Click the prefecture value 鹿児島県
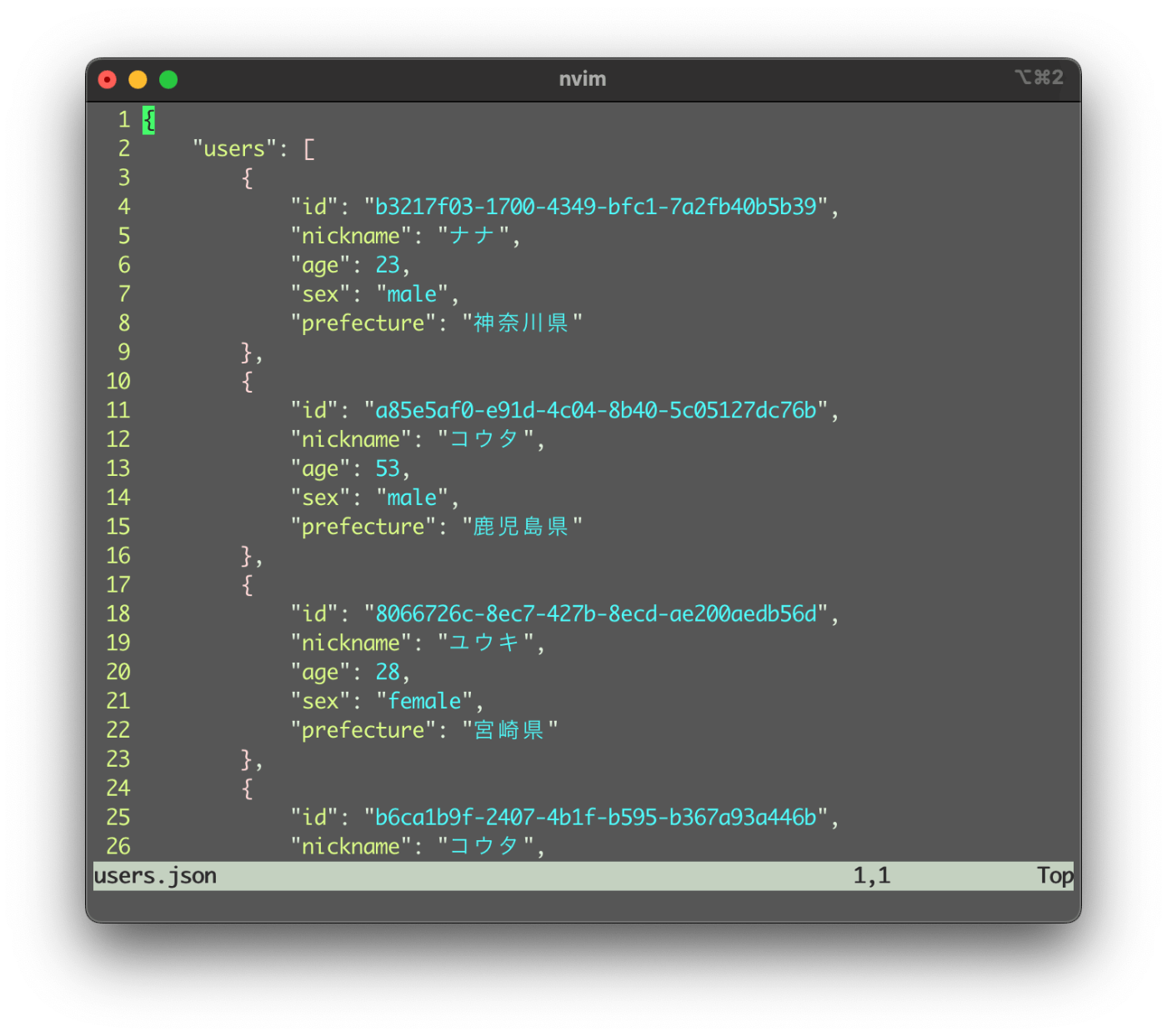The image size is (1167, 1036). coord(522,527)
